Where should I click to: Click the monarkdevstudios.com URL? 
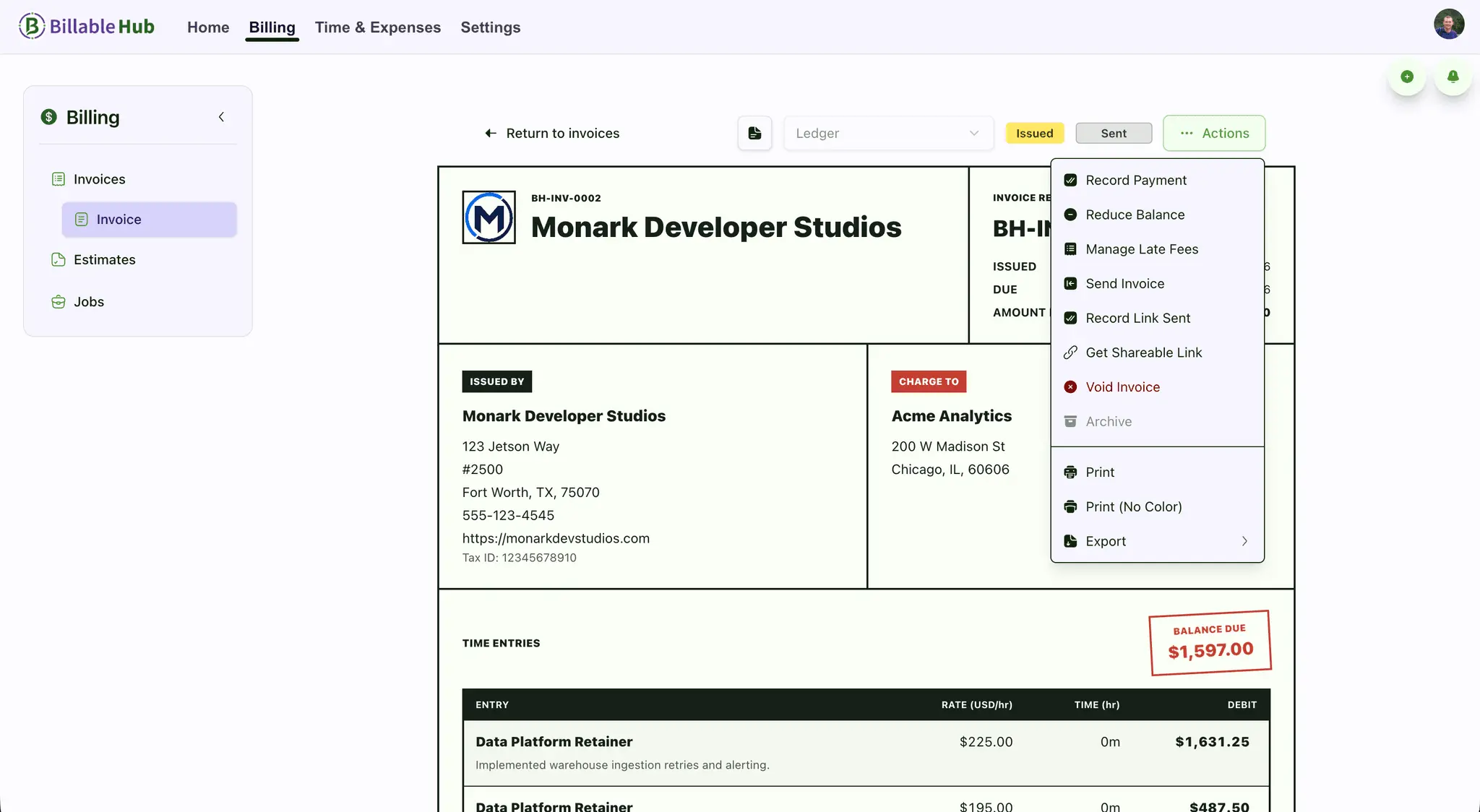pyautogui.click(x=556, y=539)
